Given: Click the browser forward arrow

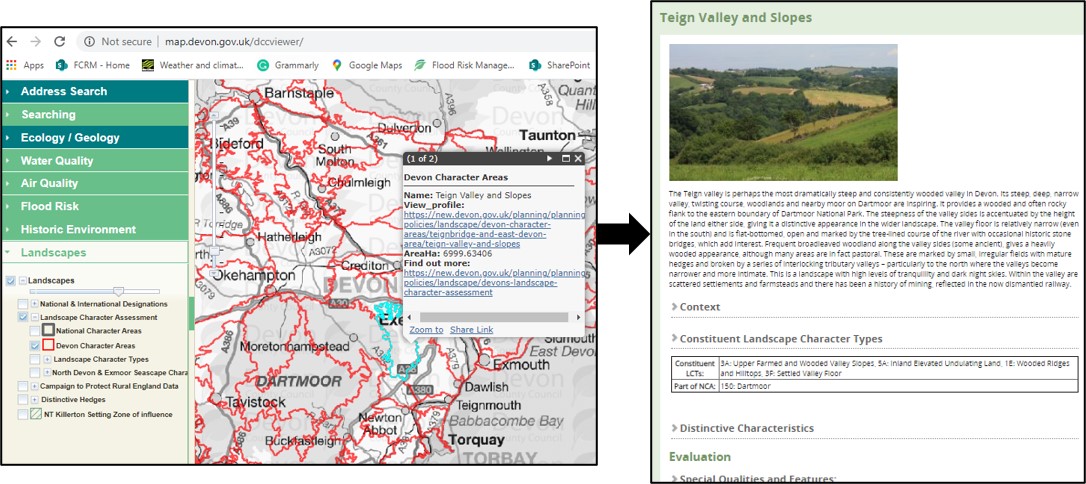Looking at the screenshot, I should pyautogui.click(x=35, y=42).
